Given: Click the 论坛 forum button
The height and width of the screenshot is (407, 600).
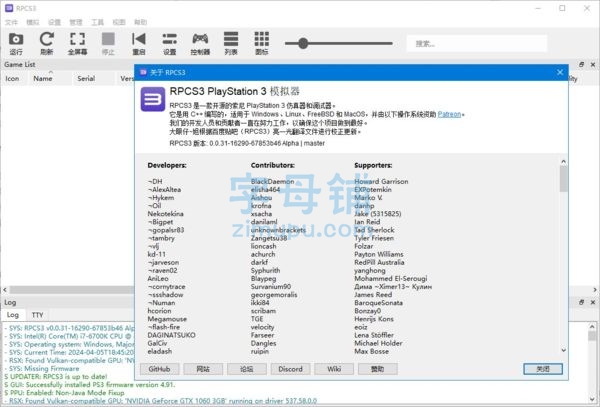Looking at the screenshot, I should click(246, 369).
